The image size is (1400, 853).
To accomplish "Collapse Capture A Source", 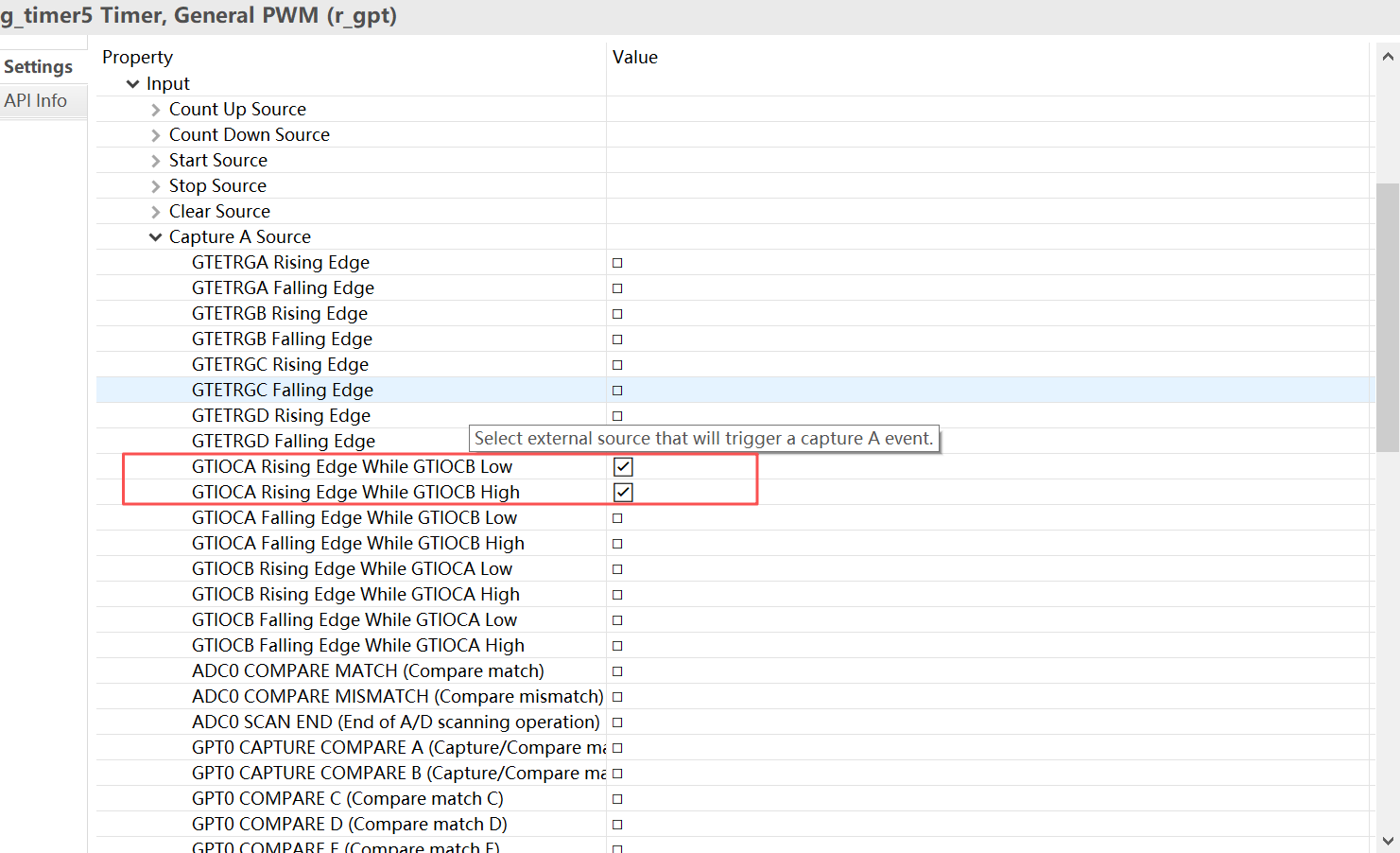I will coord(155,237).
